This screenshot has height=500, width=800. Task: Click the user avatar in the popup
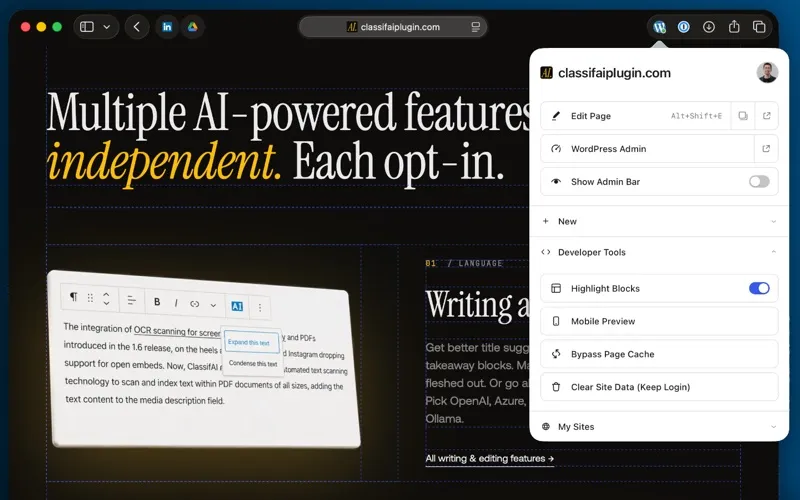[x=767, y=72]
